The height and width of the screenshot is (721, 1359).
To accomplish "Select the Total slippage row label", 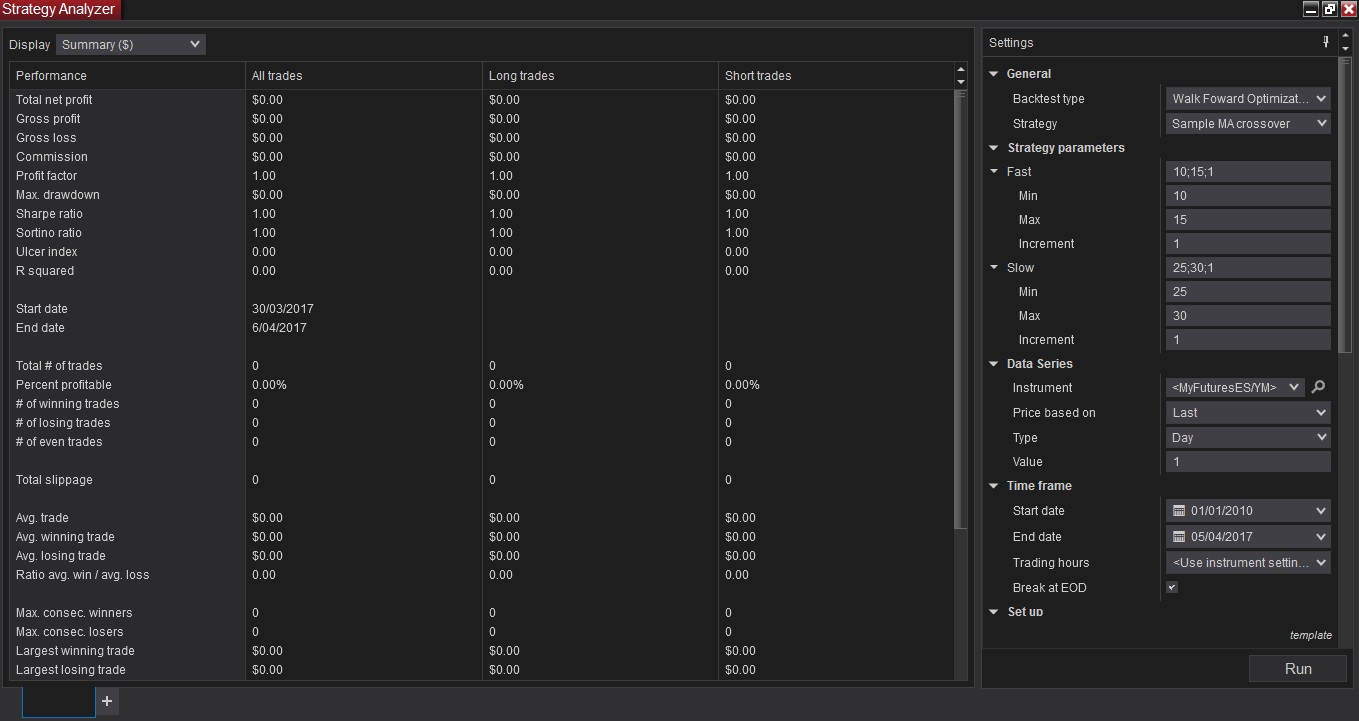I will pos(54,480).
